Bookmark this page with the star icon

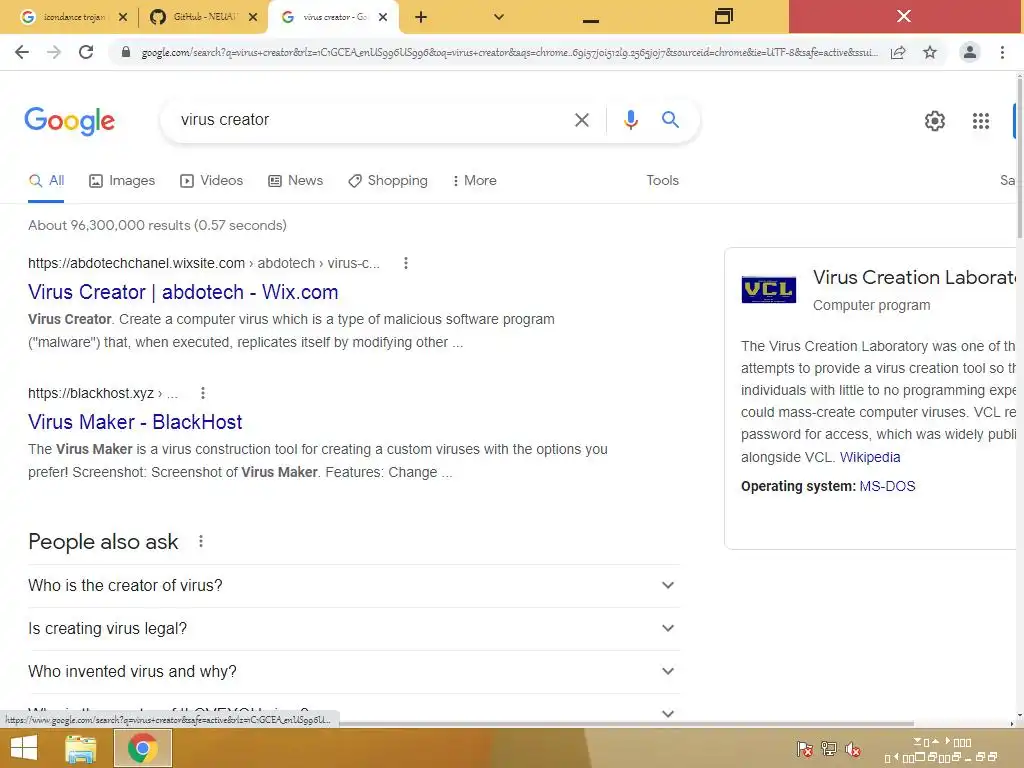tap(930, 52)
